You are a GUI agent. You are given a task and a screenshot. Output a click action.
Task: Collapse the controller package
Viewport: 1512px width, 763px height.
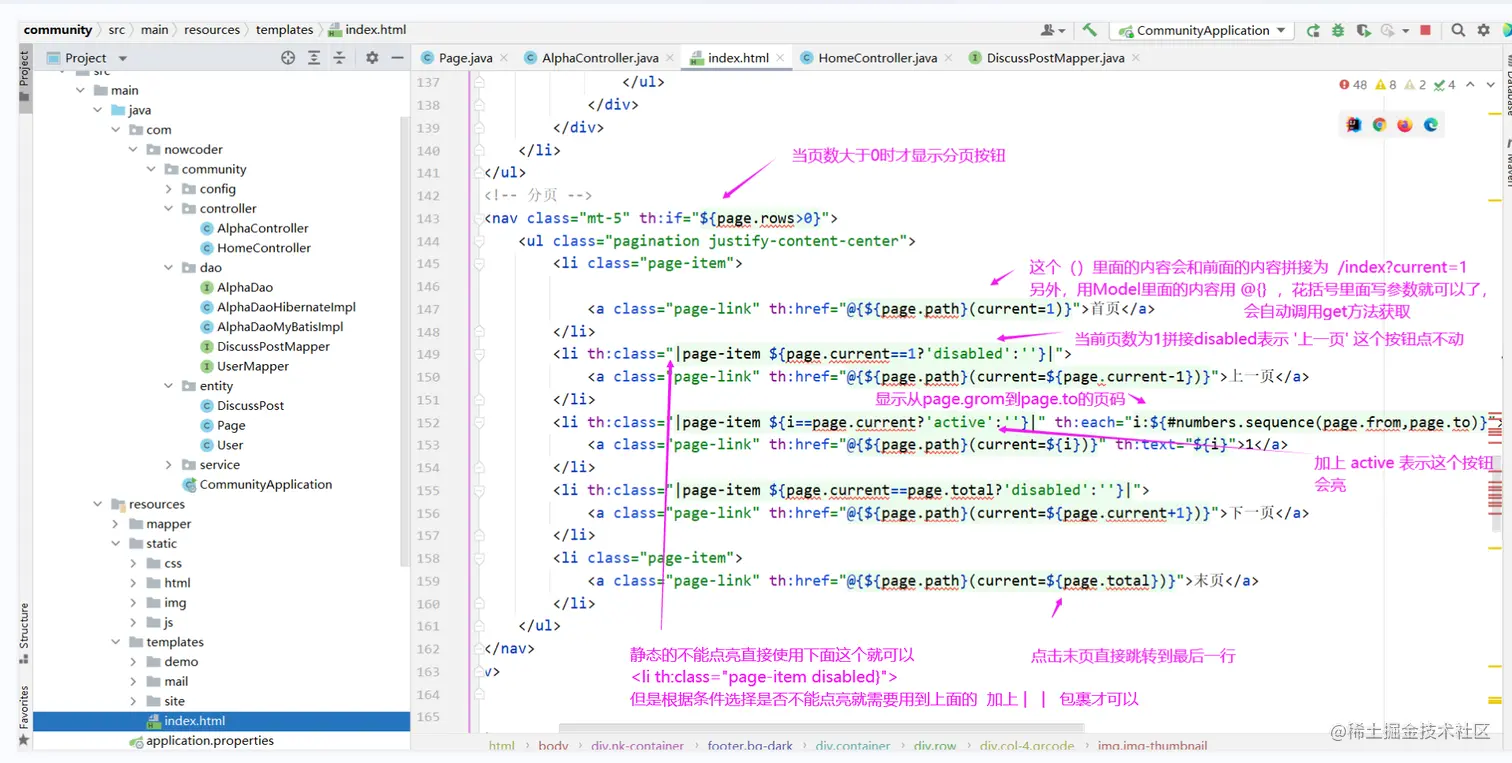[x=169, y=209]
